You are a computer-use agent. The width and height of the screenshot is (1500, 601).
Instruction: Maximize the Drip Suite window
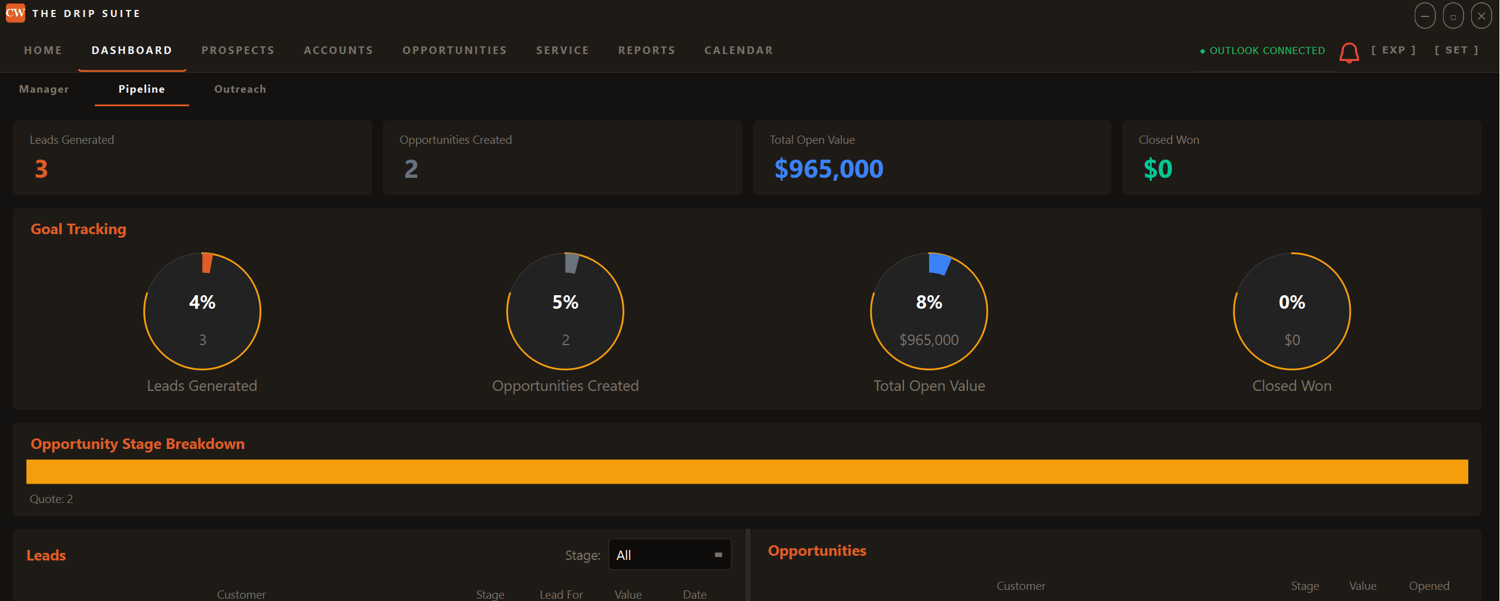(x=1453, y=15)
